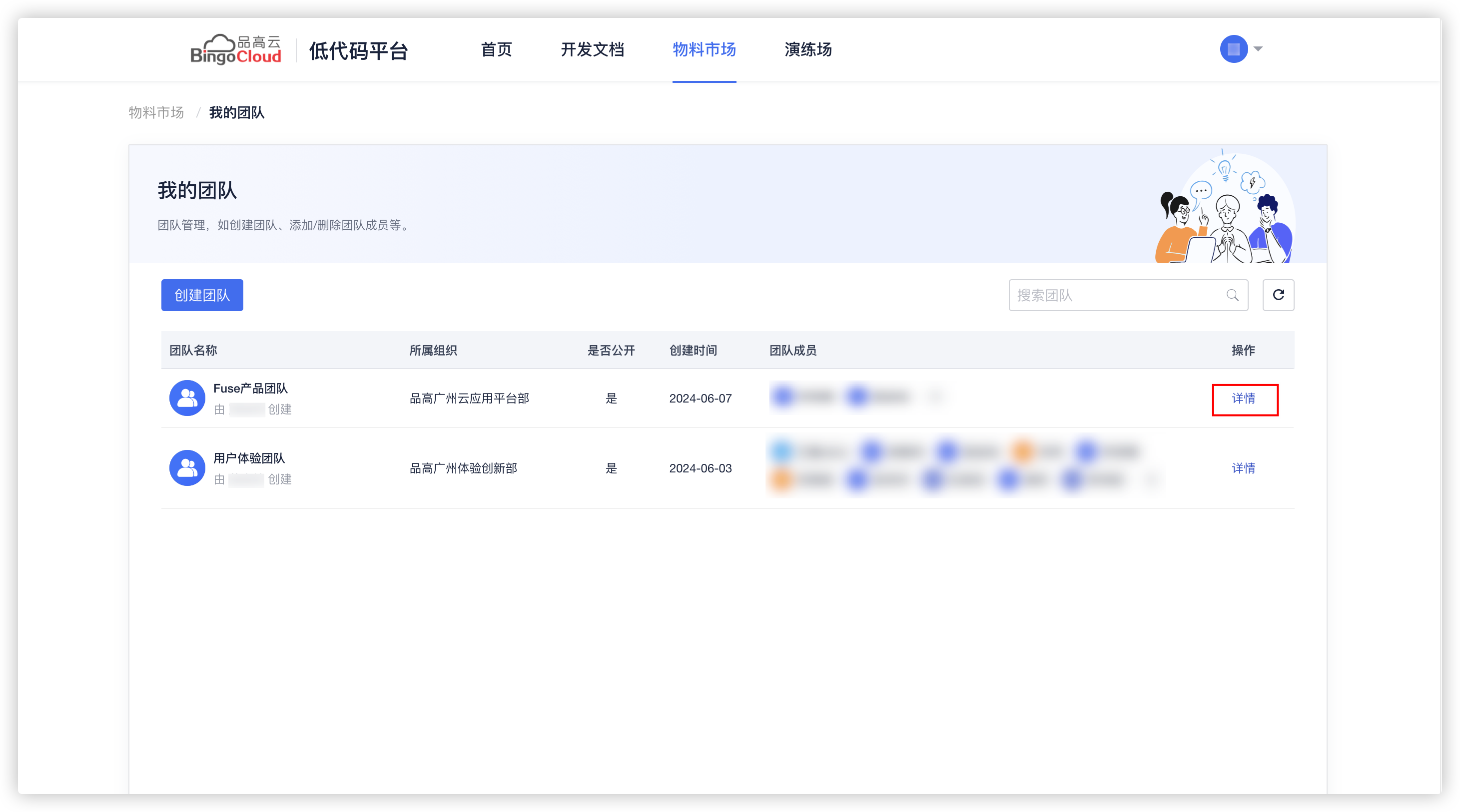
Task: Open the 开发文档 navigation tab
Action: pos(592,49)
